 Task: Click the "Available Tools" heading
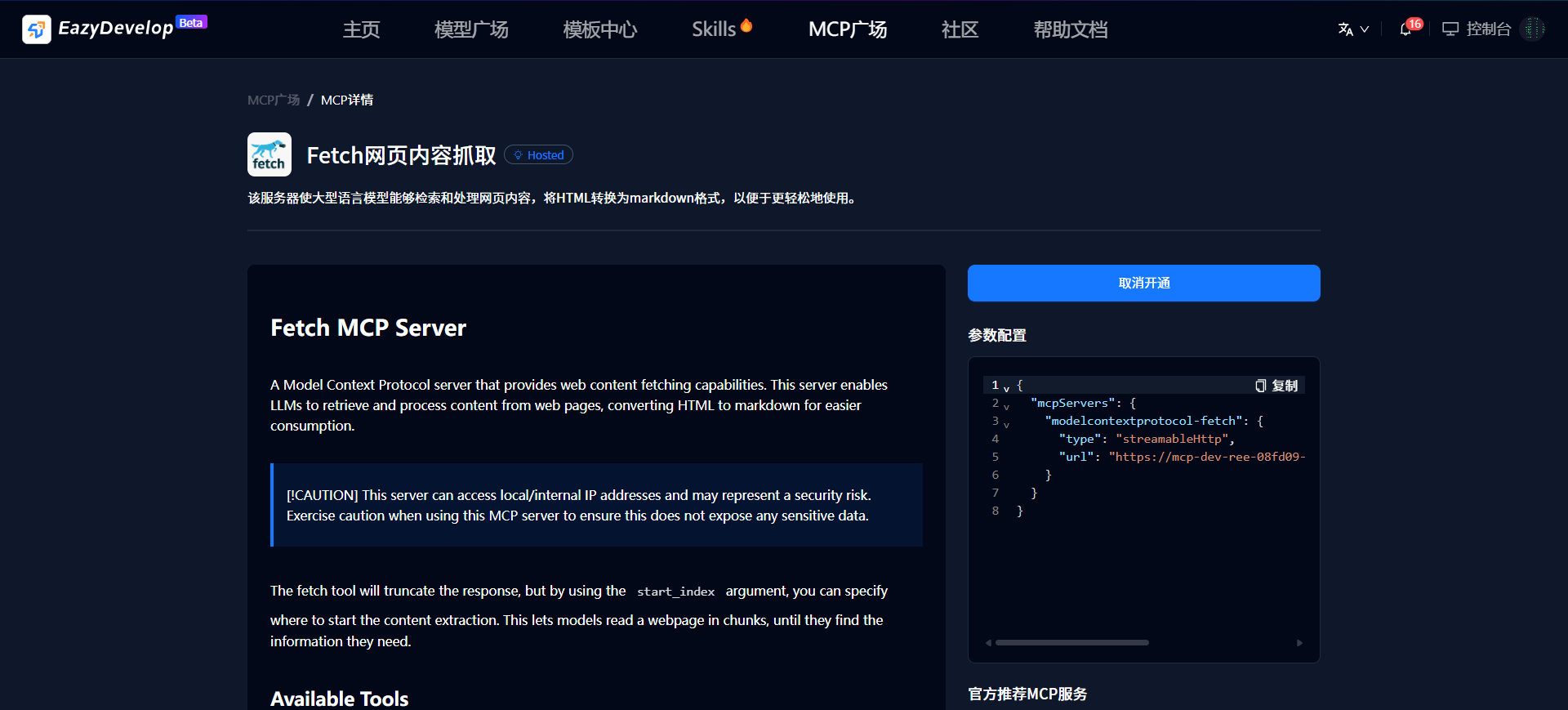[x=340, y=699]
